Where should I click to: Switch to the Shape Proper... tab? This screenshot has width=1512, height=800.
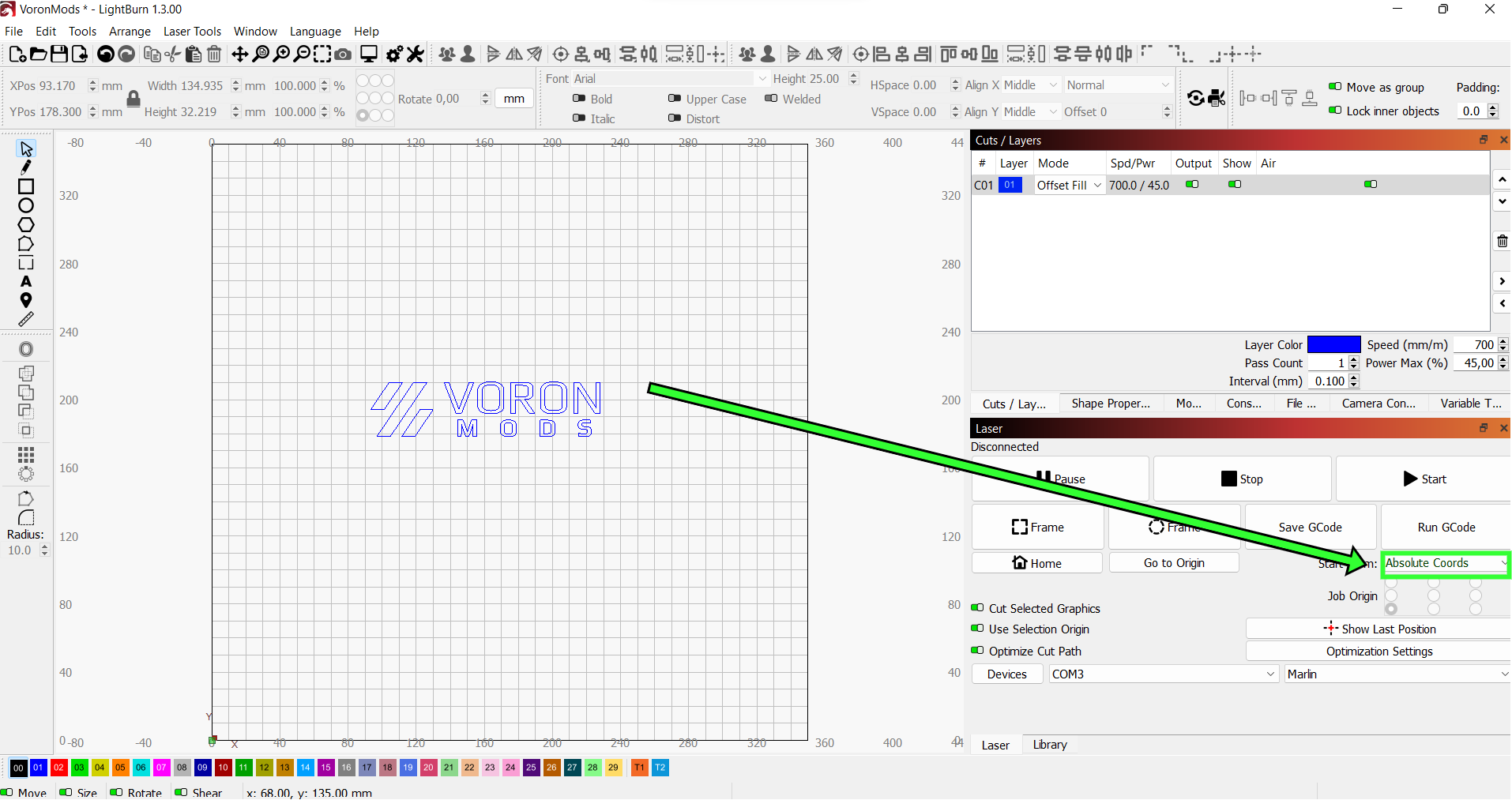click(x=1110, y=404)
